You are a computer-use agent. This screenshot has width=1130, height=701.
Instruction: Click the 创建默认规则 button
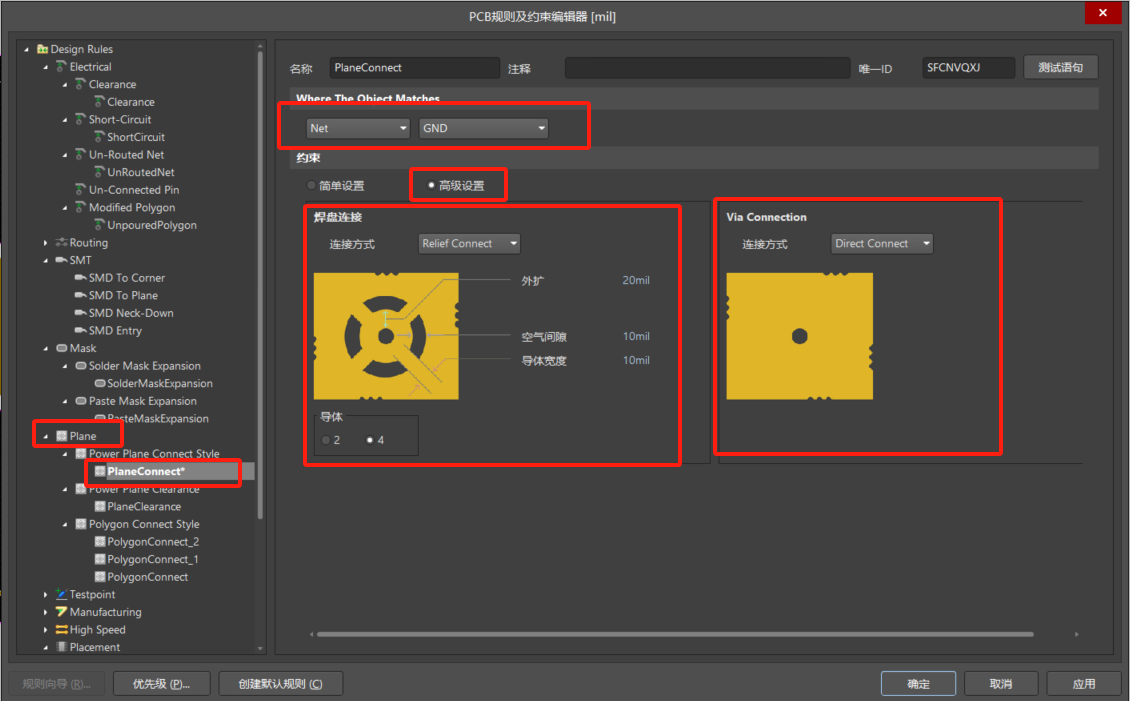[x=280, y=684]
